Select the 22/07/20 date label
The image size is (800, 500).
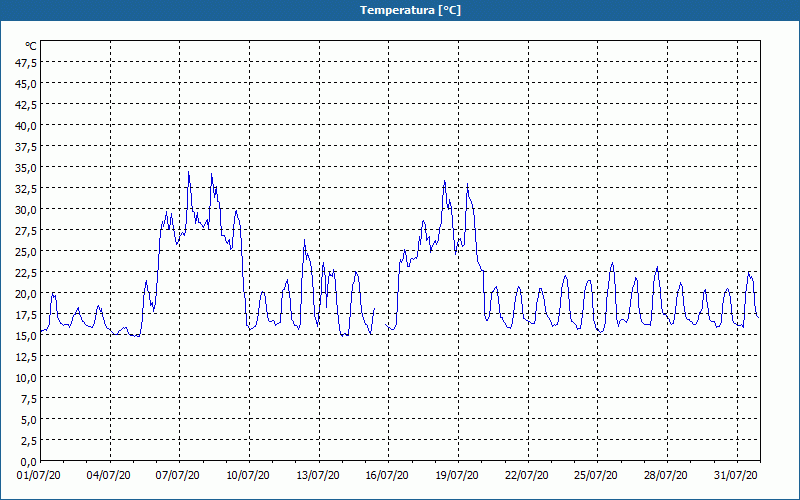click(x=527, y=476)
